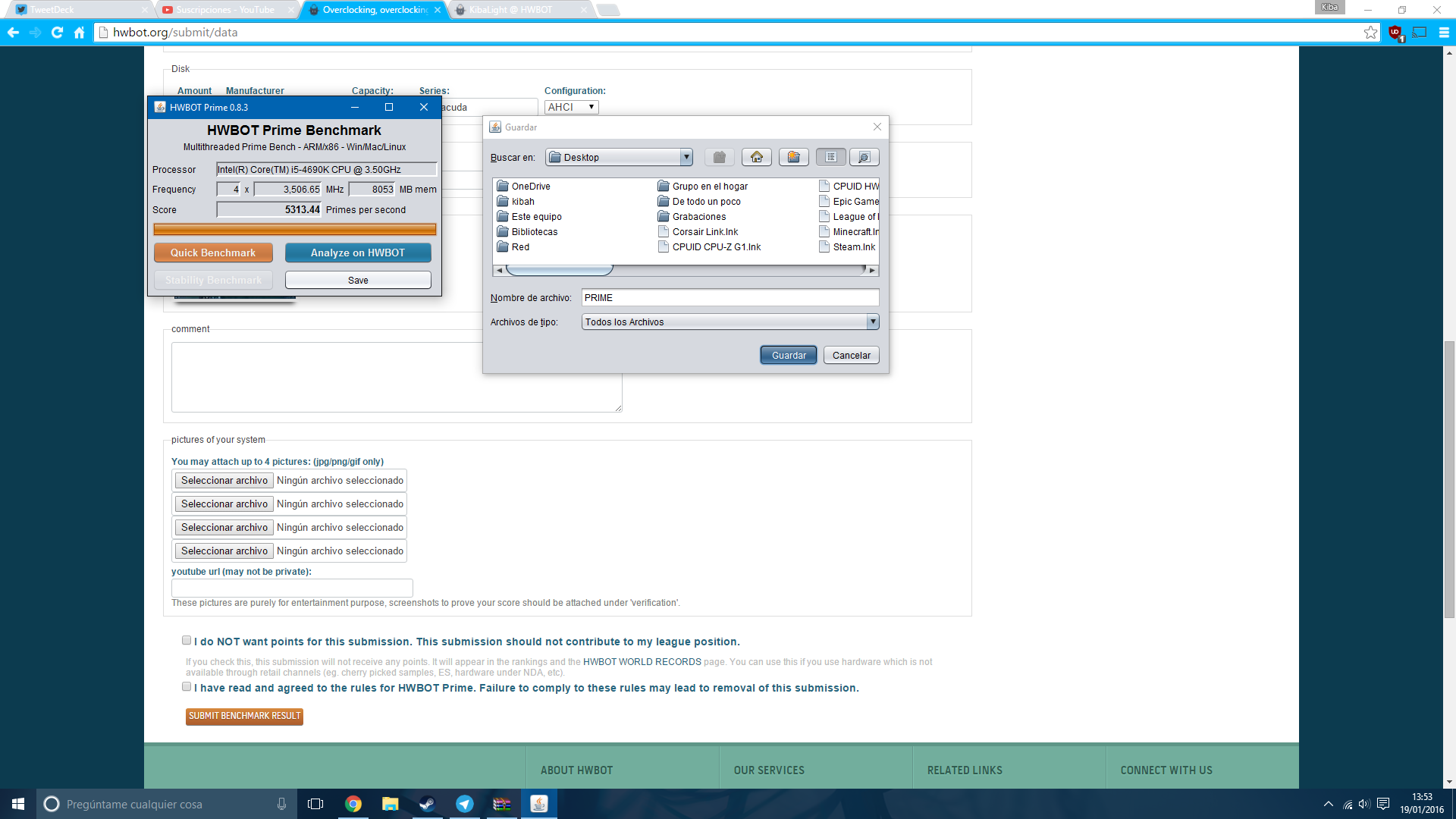Click the comment text area
Screen dimensions: 1456x819
pos(397,377)
